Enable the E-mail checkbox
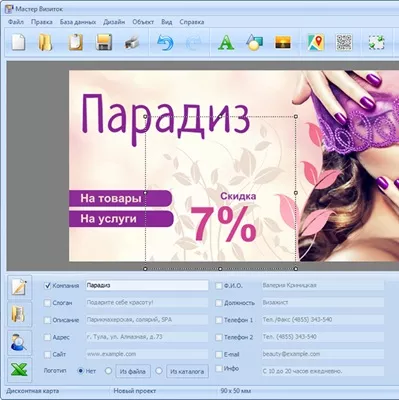399x400 pixels. pos(219,354)
